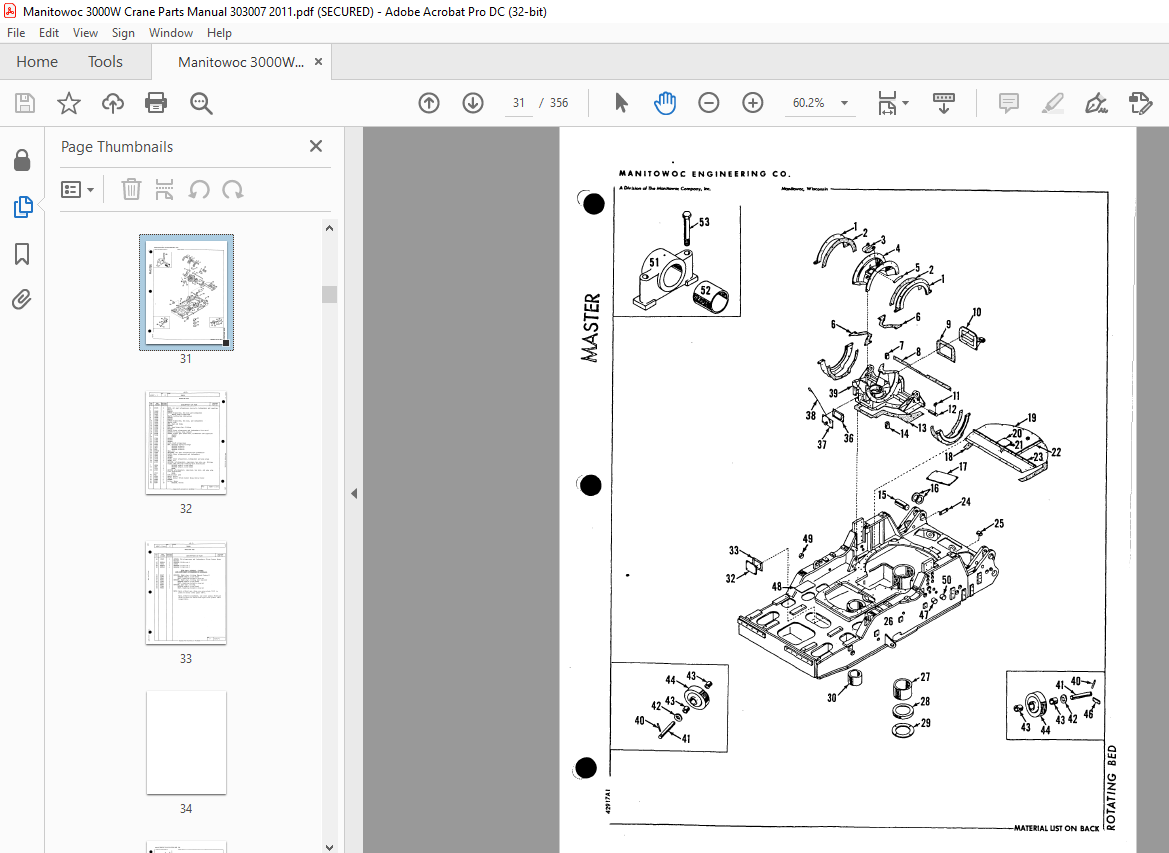Activate the hand pan tool

pyautogui.click(x=664, y=103)
